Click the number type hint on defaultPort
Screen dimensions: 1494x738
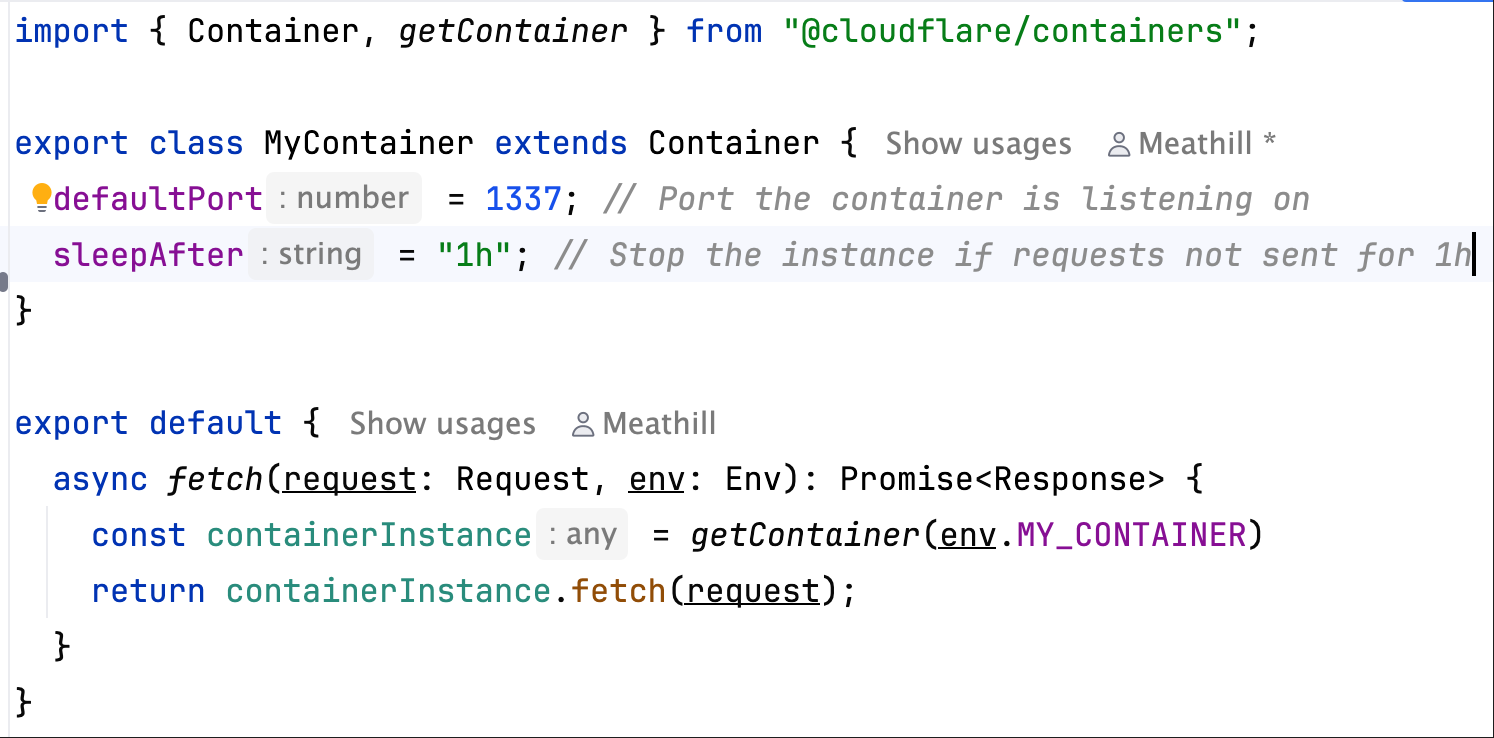[344, 198]
